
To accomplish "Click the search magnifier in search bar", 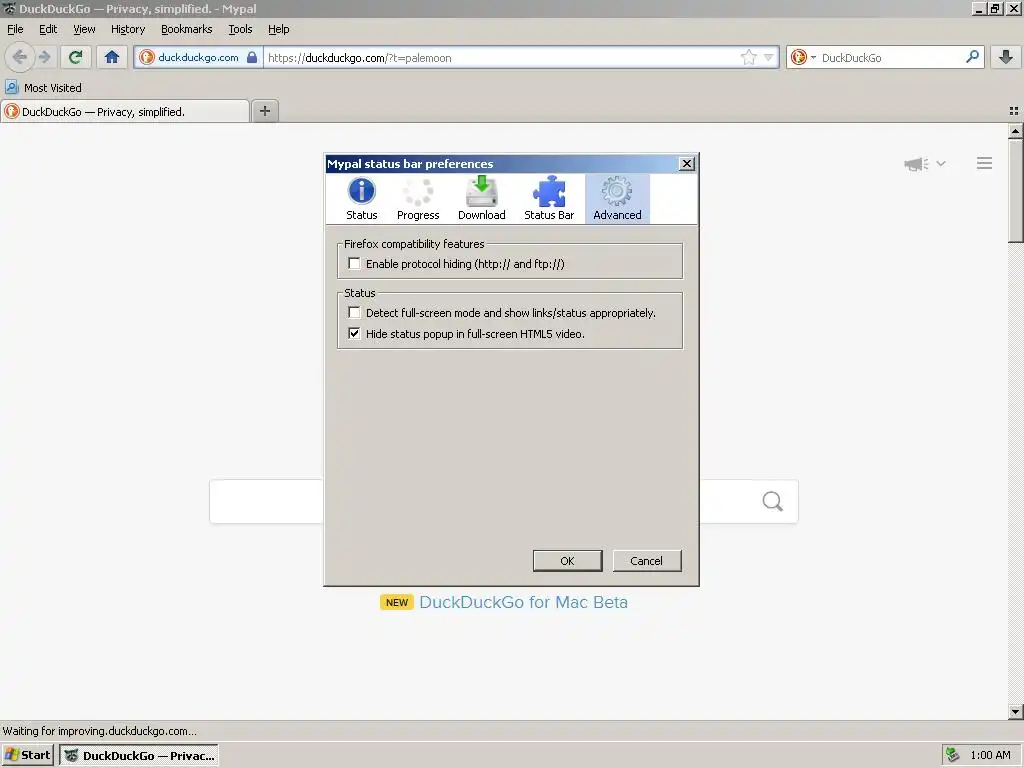I will tap(972, 57).
